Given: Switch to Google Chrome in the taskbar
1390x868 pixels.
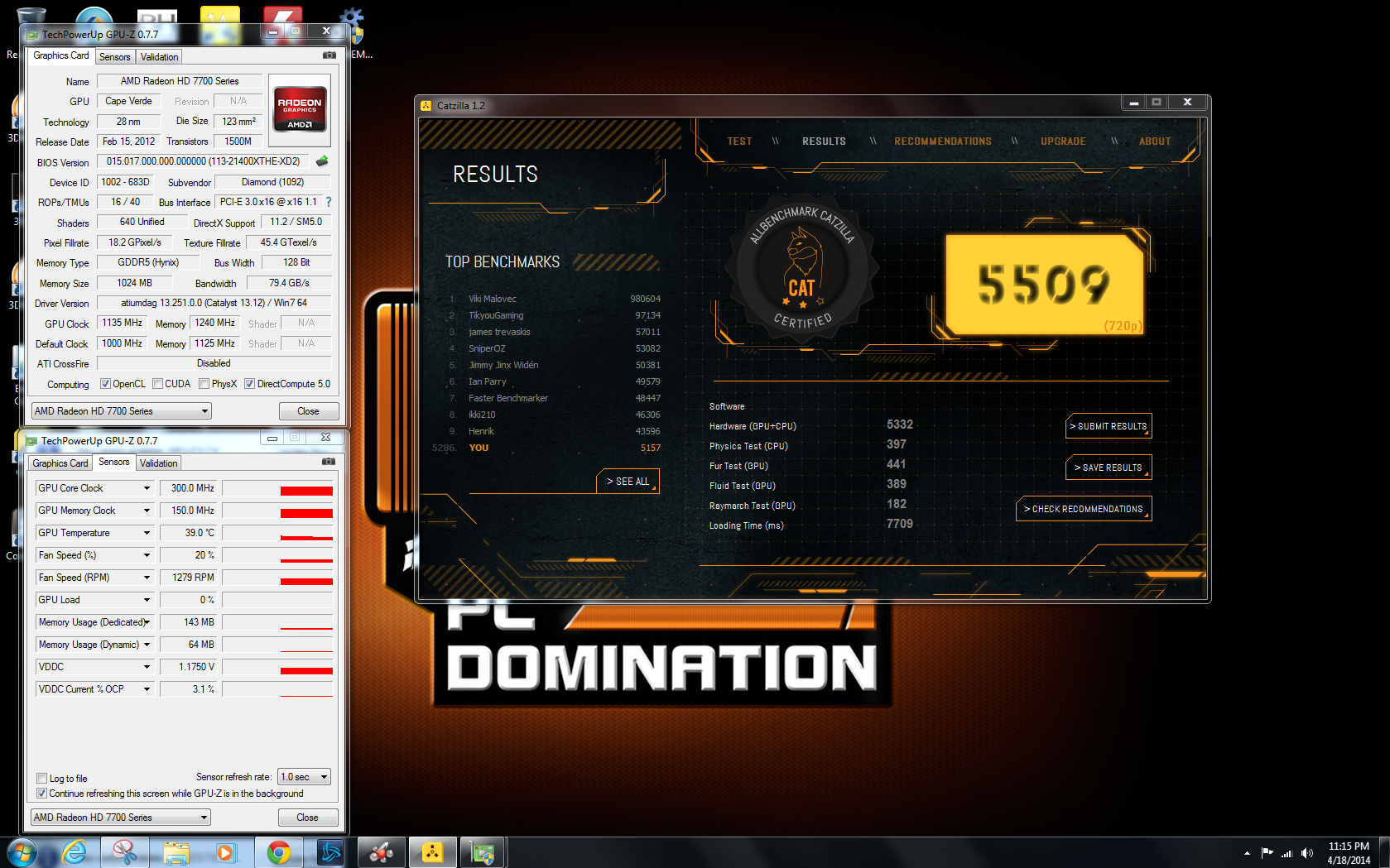Looking at the screenshot, I should [279, 852].
